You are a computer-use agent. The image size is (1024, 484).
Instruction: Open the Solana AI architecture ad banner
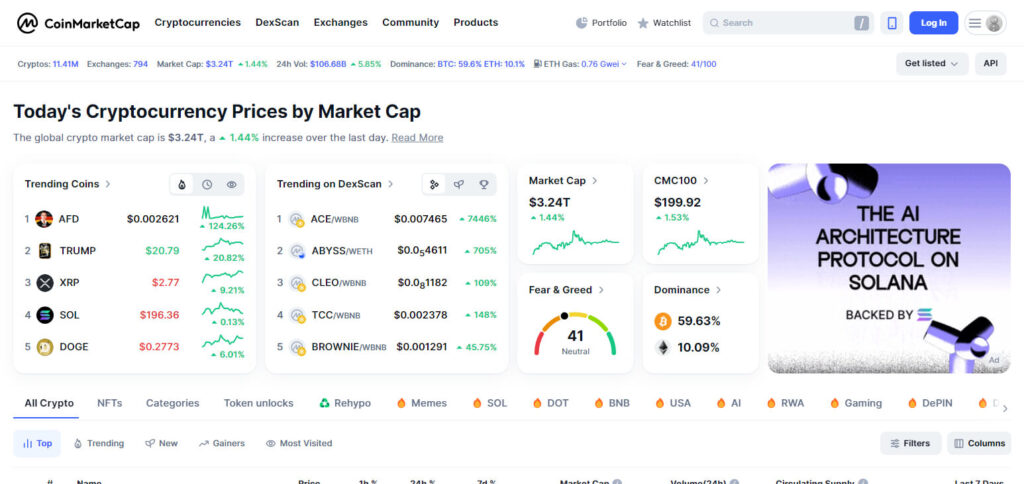889,268
